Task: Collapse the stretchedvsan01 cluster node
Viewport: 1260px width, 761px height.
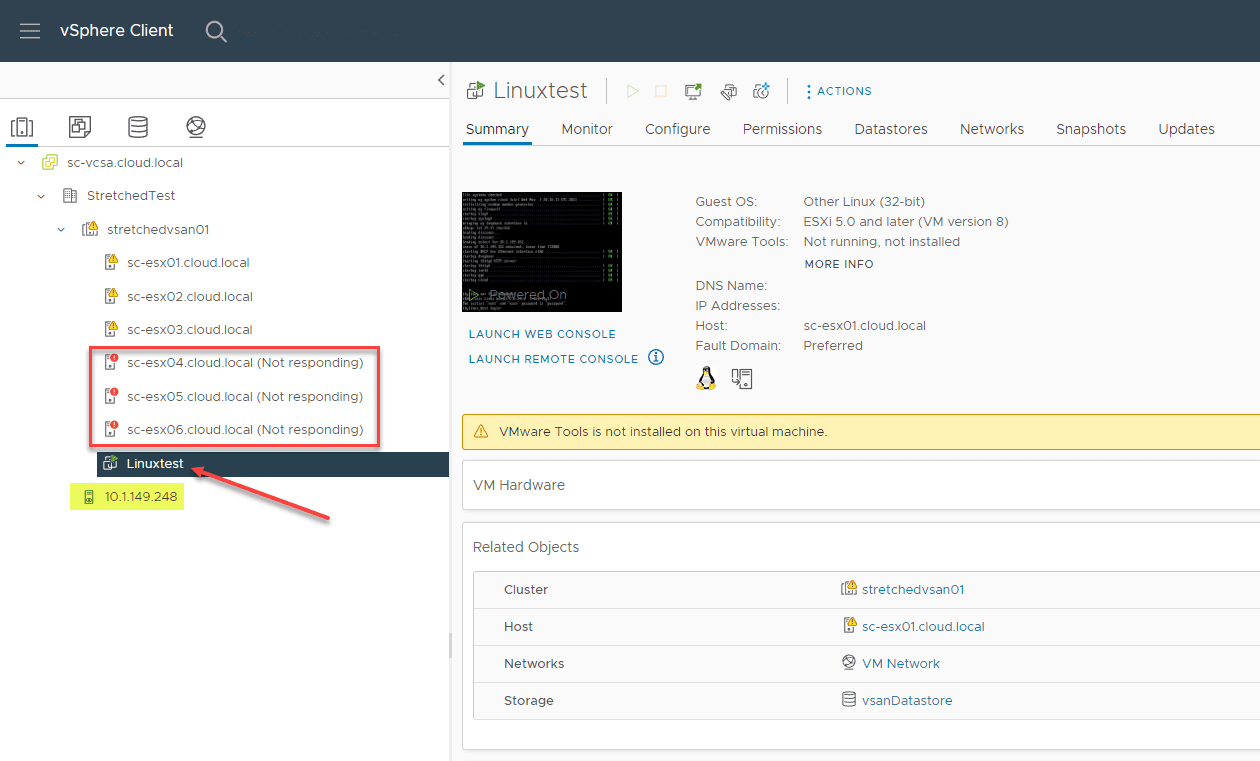Action: coord(61,229)
